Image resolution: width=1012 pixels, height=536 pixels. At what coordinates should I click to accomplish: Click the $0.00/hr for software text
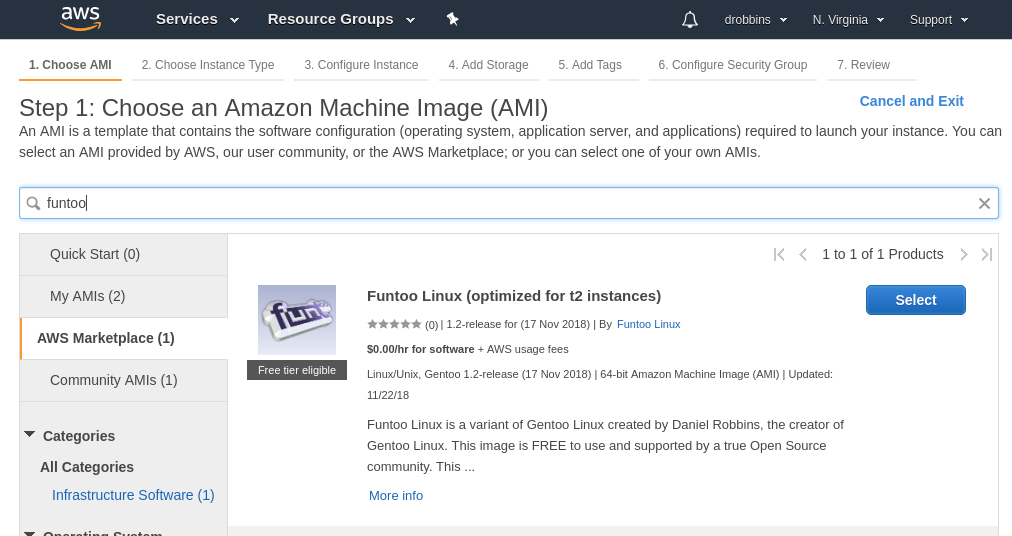[x=420, y=349]
